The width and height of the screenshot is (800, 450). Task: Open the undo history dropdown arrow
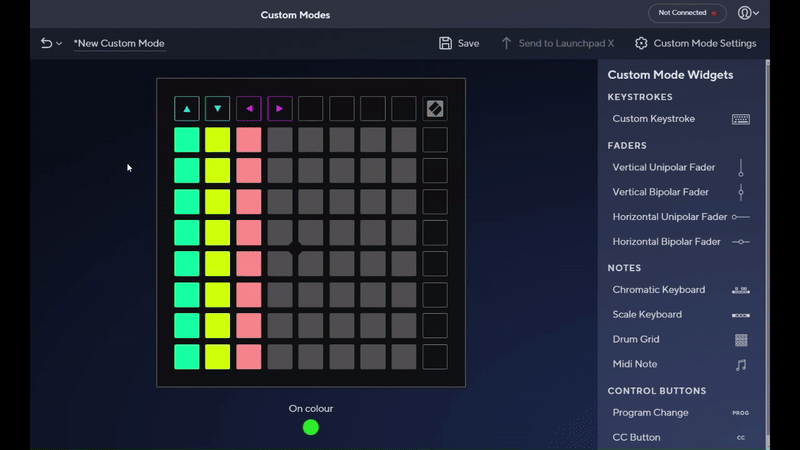point(59,44)
